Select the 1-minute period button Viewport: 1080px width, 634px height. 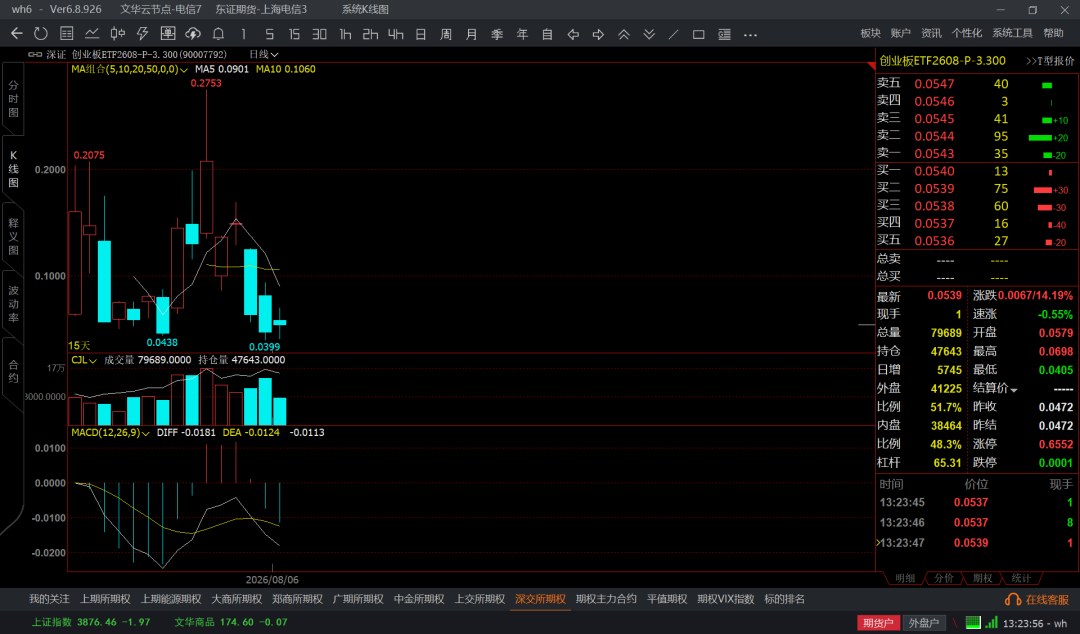pyautogui.click(x=243, y=34)
